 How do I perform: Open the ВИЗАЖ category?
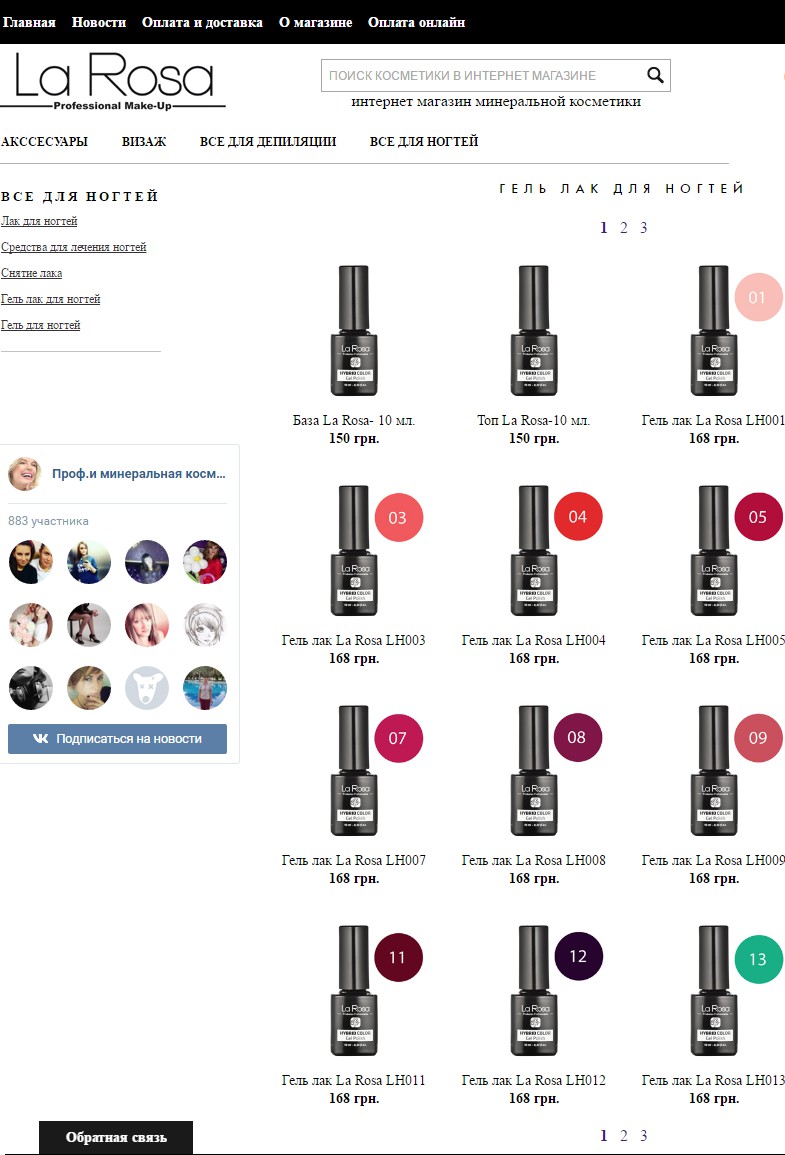(144, 142)
